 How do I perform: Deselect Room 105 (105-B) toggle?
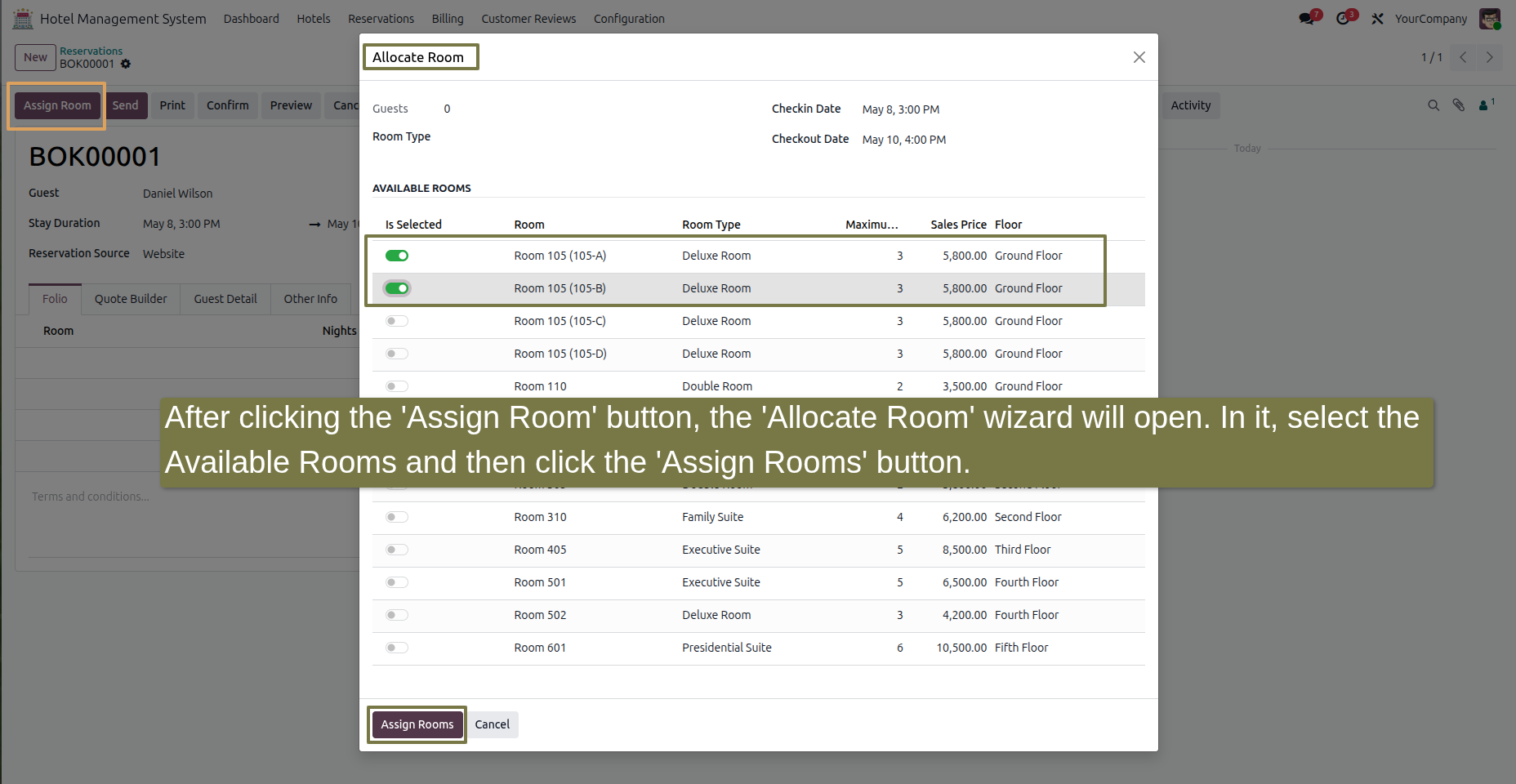[397, 288]
